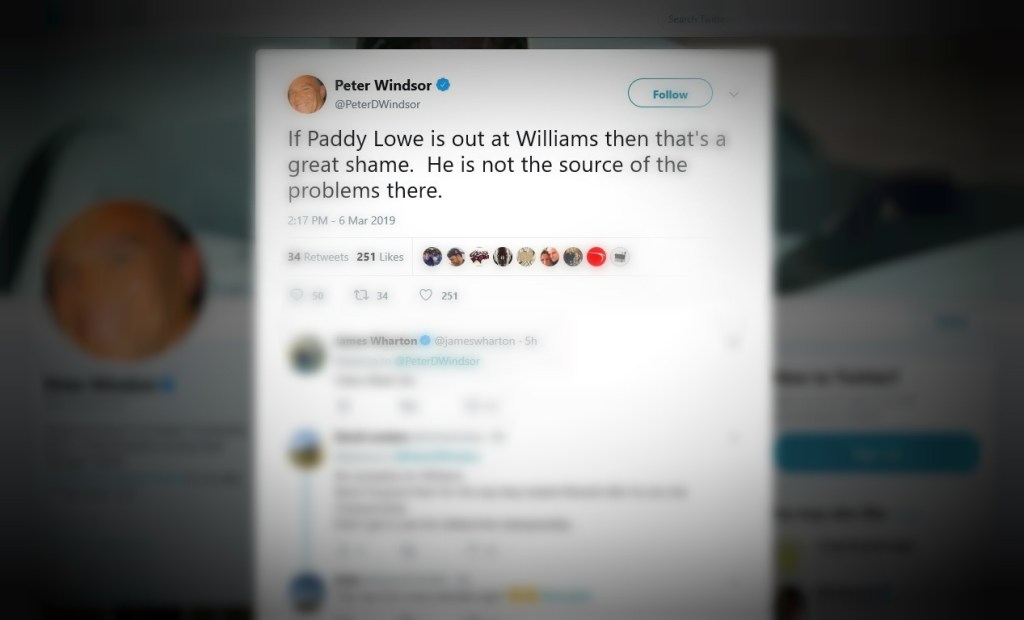This screenshot has width=1024, height=620.
Task: Click the retweet icon showing 34
Action: tap(361, 295)
